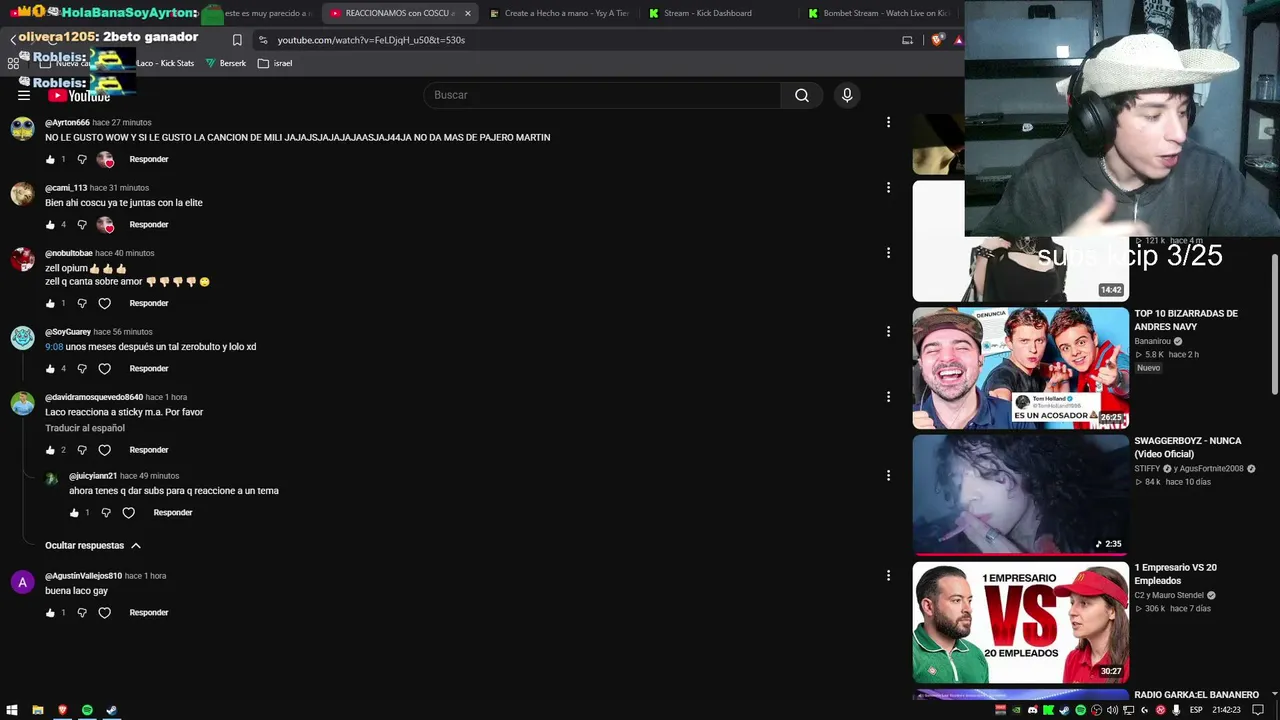Heart the @juicyiann21 reply
This screenshot has width=1280, height=720.
[x=128, y=512]
